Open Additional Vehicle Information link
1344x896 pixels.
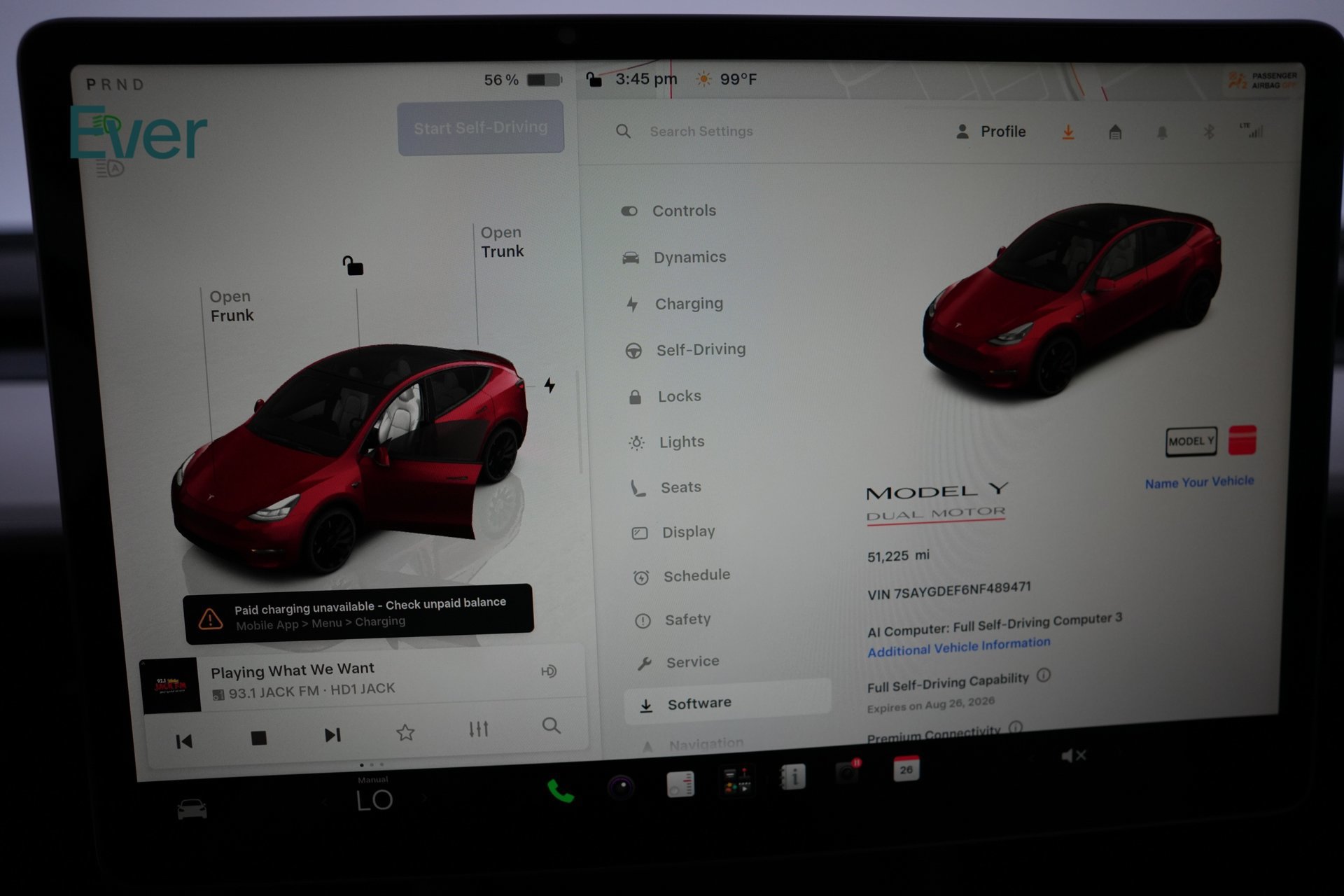[x=958, y=647]
